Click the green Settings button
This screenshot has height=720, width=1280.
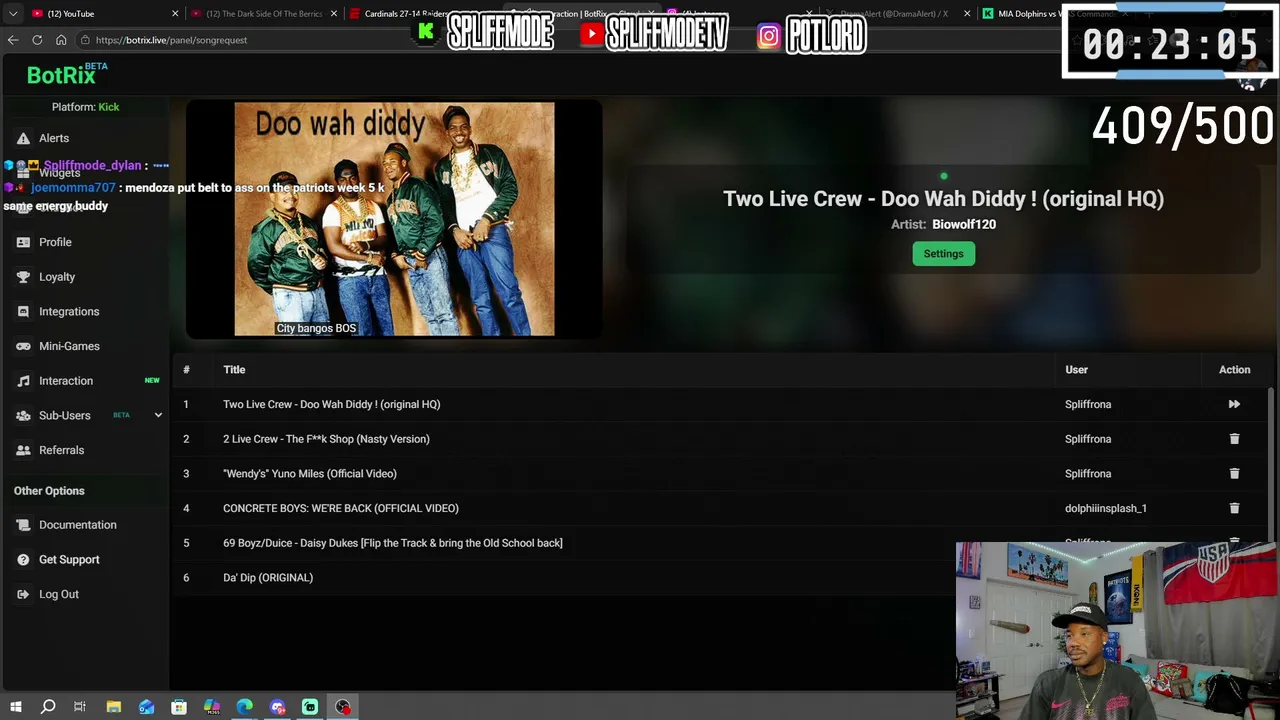943,254
